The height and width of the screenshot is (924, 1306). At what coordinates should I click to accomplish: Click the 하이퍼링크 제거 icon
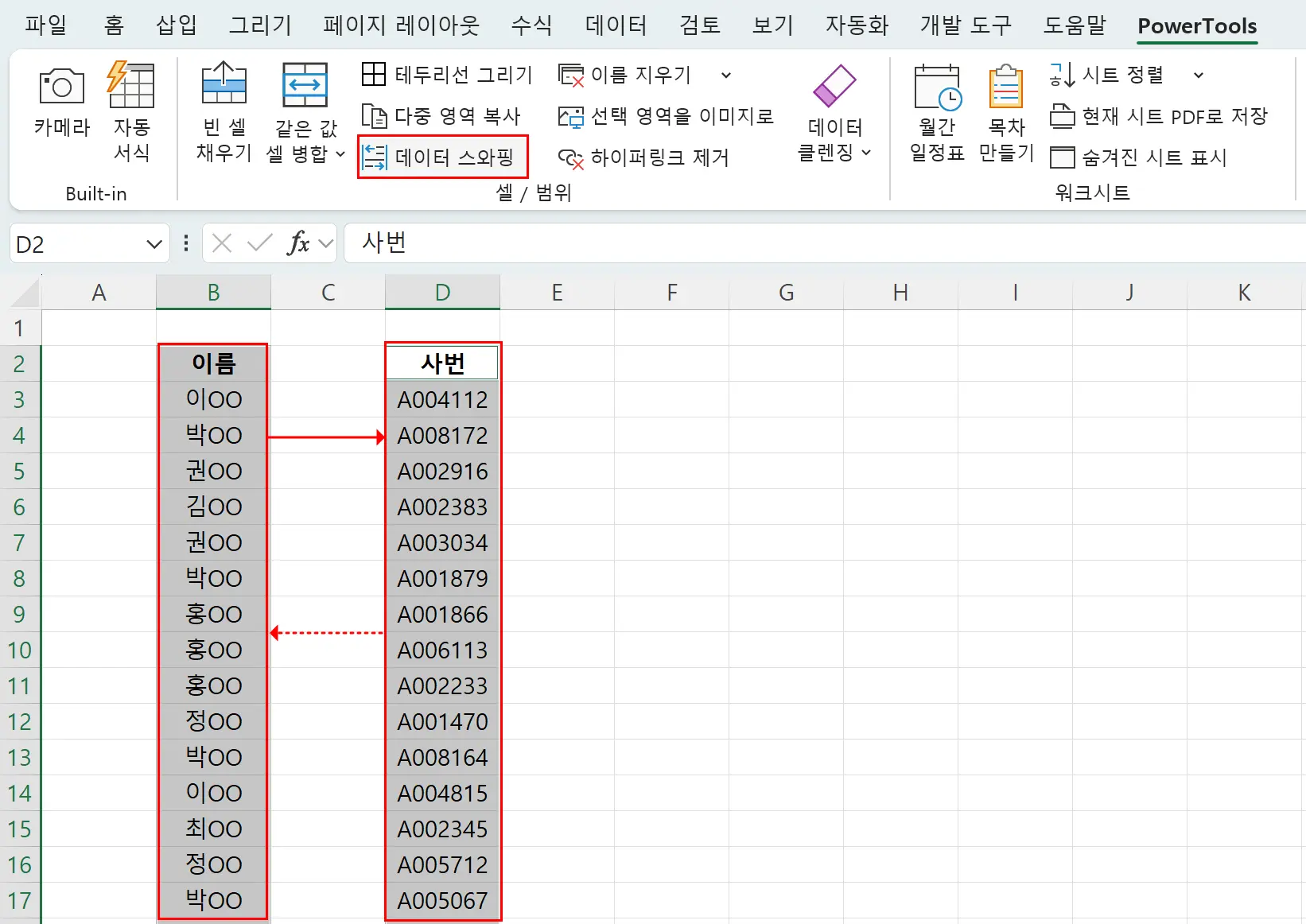(646, 157)
